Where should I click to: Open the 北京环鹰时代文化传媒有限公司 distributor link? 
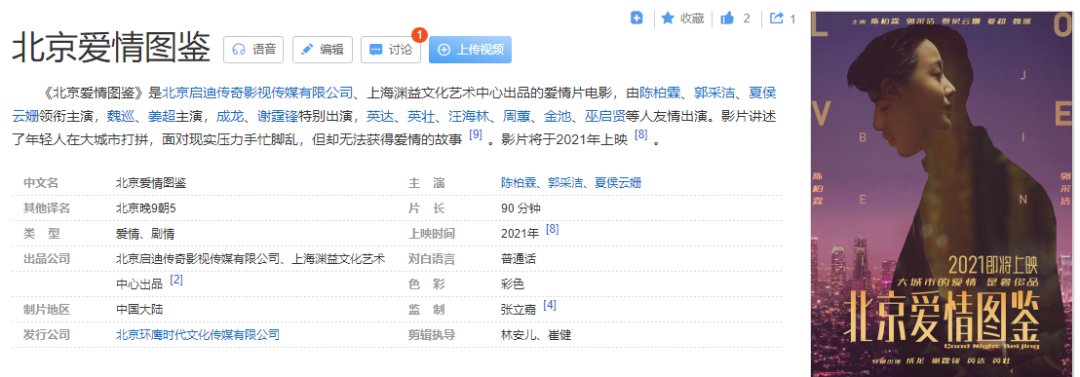198,335
